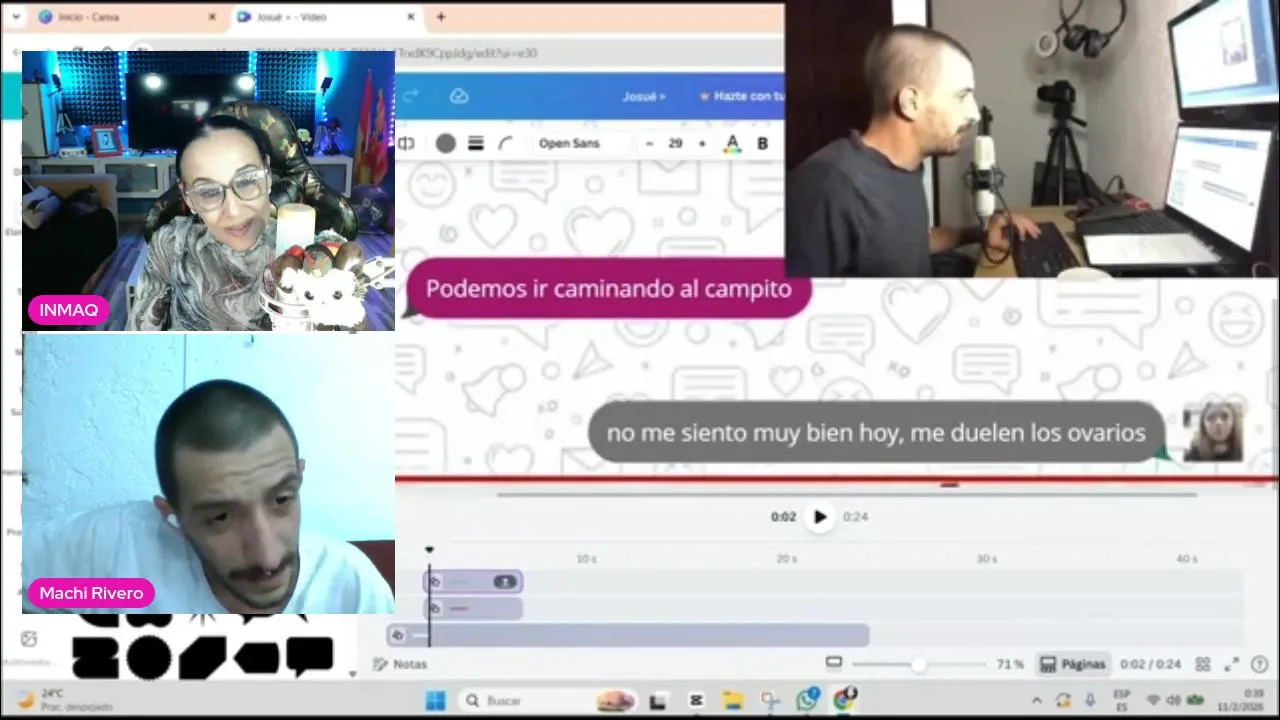Image resolution: width=1280 pixels, height=720 pixels.
Task: Click the microphone tray icon
Action: (x=1090, y=700)
